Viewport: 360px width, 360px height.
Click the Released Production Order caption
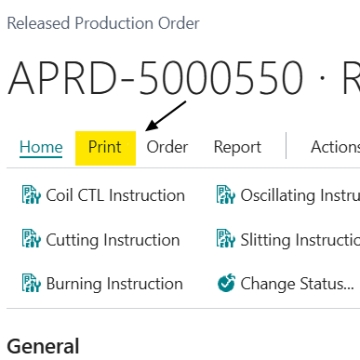[x=103, y=24]
